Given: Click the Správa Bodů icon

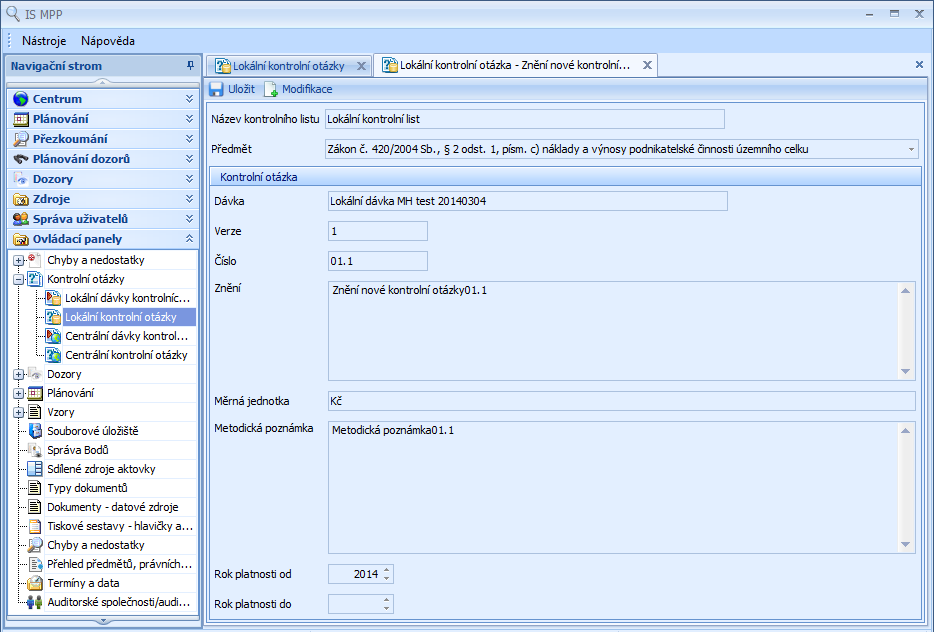Looking at the screenshot, I should (35, 450).
